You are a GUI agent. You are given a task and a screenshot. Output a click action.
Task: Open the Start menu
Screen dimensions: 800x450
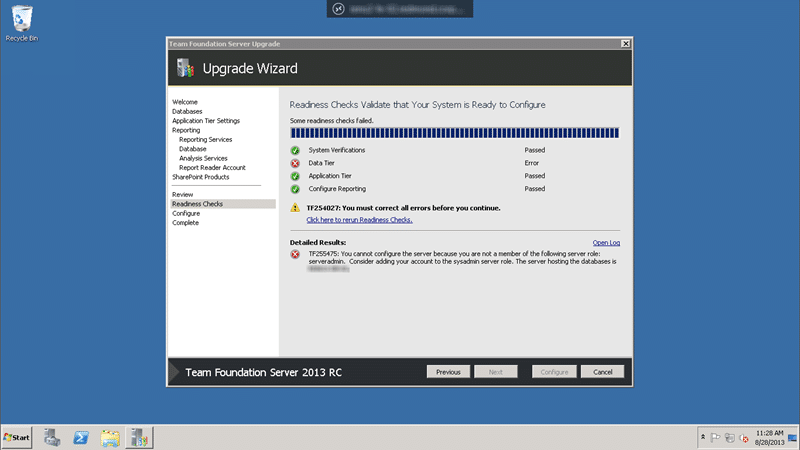17,438
